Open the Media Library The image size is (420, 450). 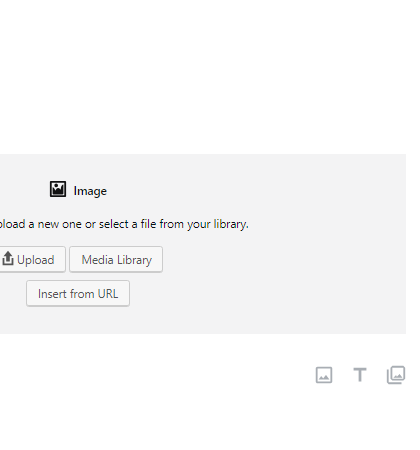(116, 260)
